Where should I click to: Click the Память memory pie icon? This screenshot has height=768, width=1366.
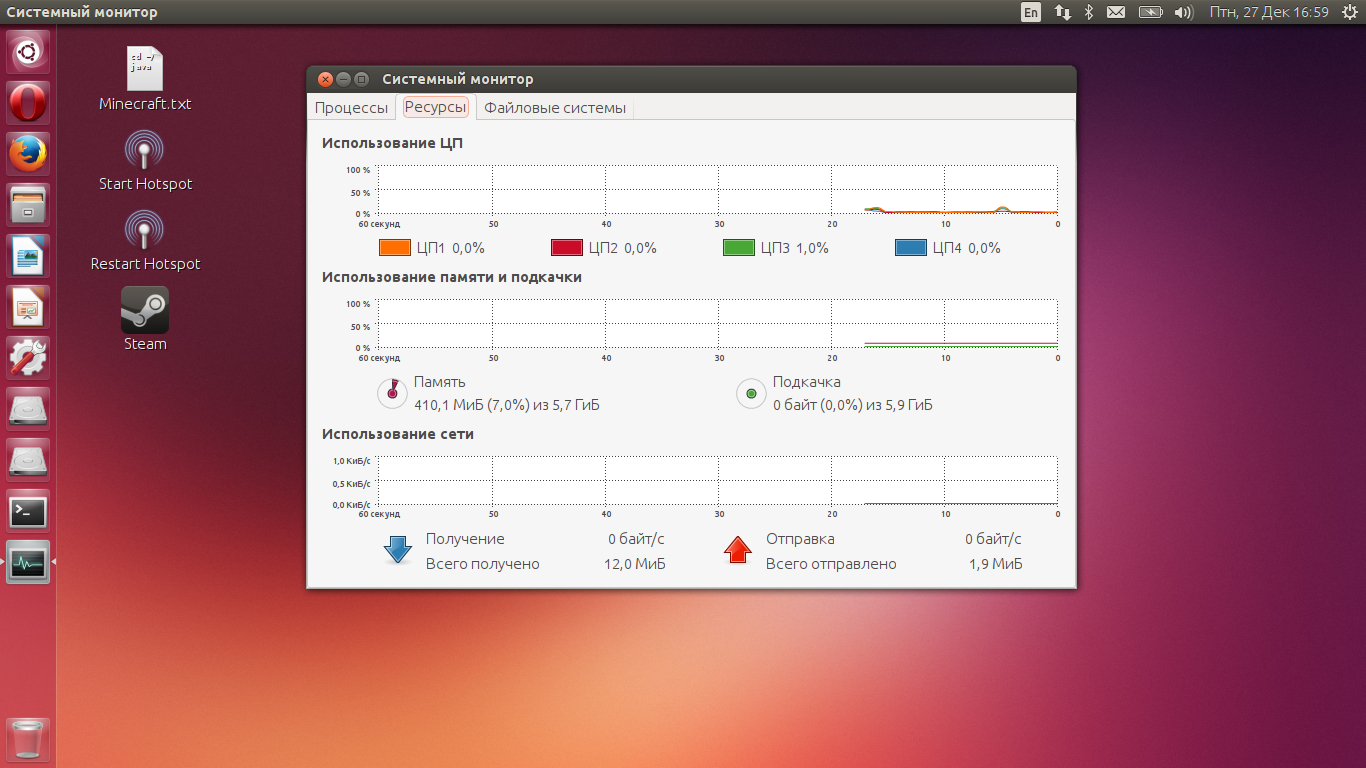click(x=392, y=394)
